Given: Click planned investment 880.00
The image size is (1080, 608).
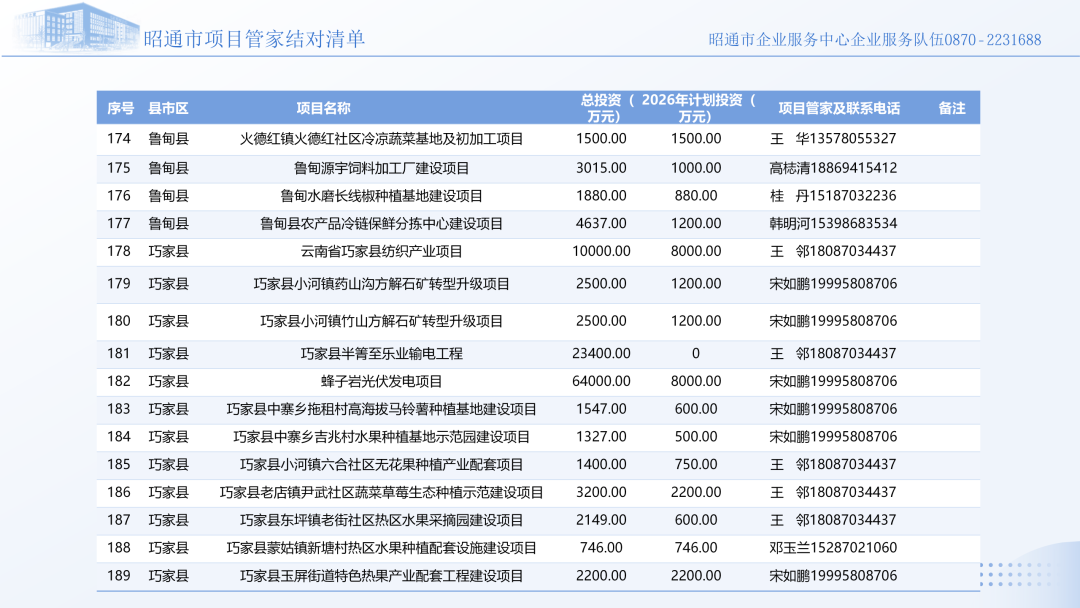Looking at the screenshot, I should 696,196.
